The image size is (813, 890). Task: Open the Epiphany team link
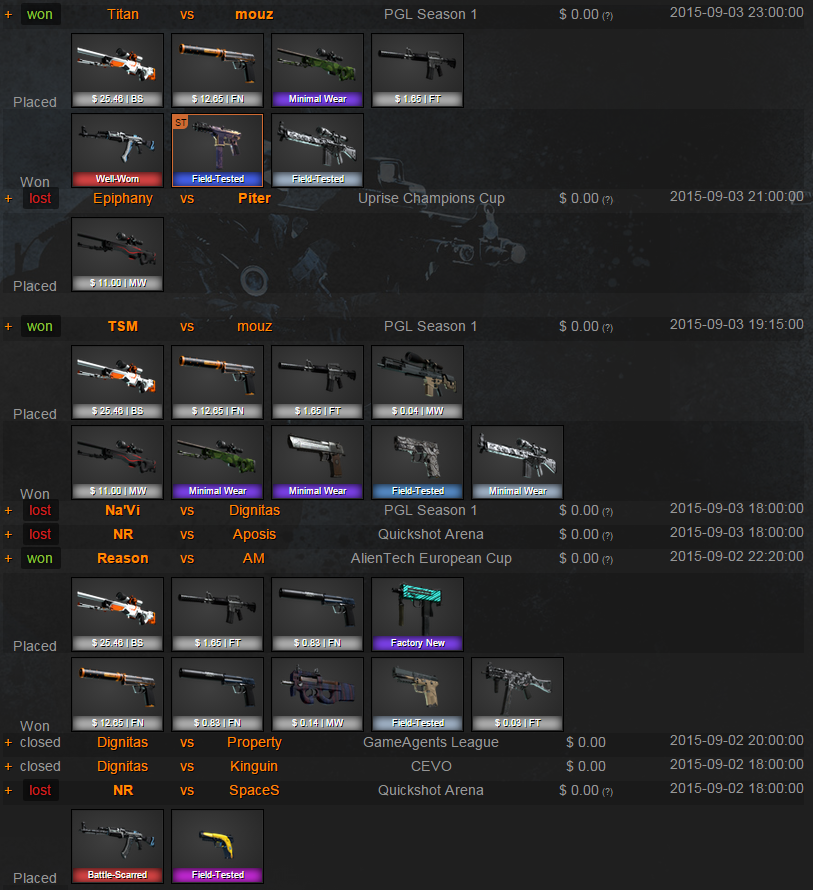(123, 199)
